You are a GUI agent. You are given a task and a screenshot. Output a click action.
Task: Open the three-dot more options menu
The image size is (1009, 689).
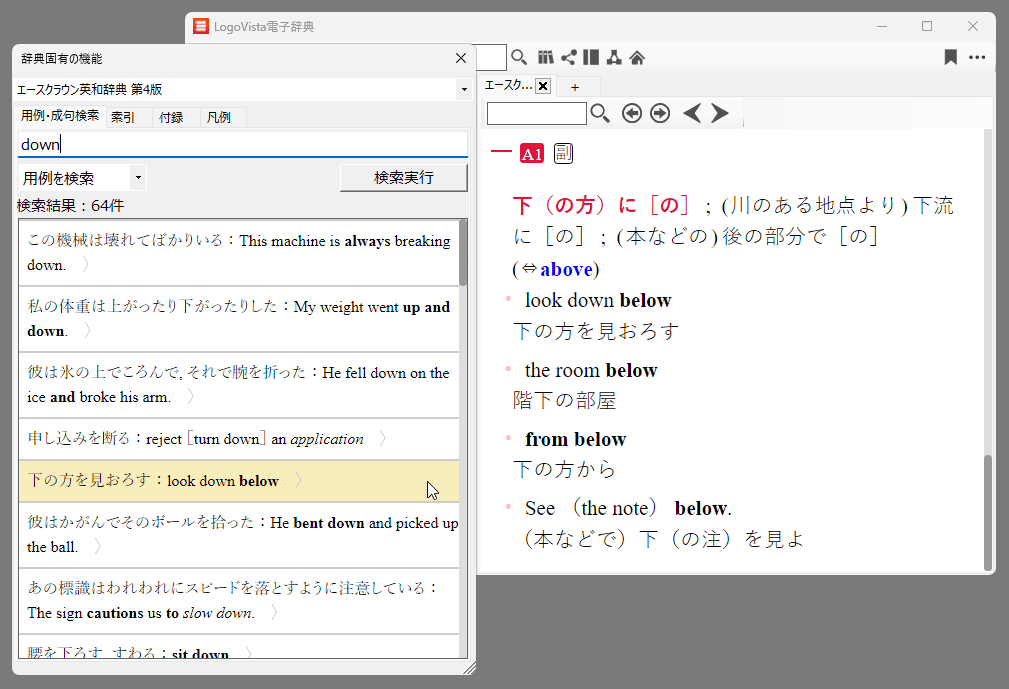(977, 57)
